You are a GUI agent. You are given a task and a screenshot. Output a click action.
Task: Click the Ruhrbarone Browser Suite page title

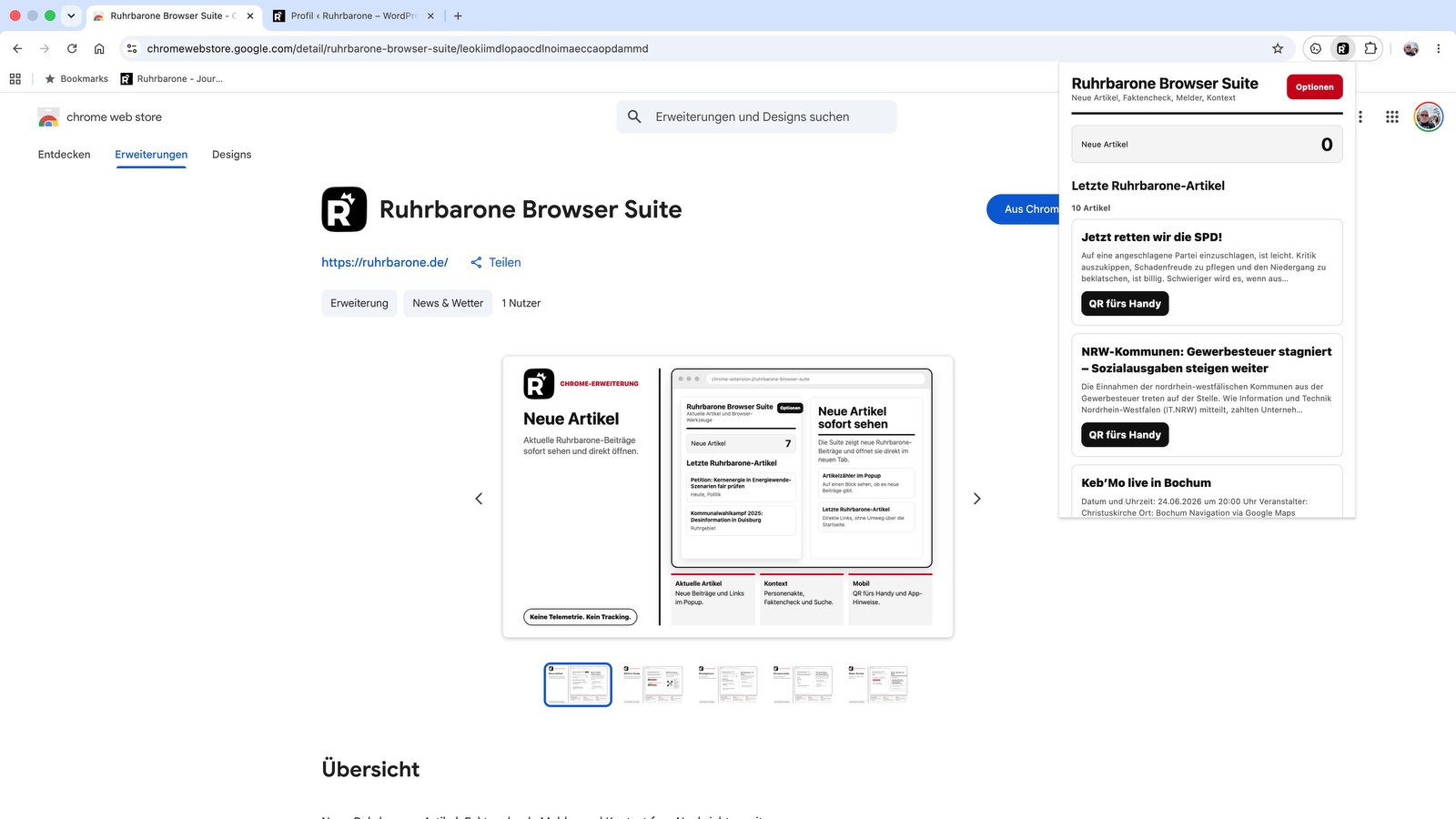(x=531, y=209)
